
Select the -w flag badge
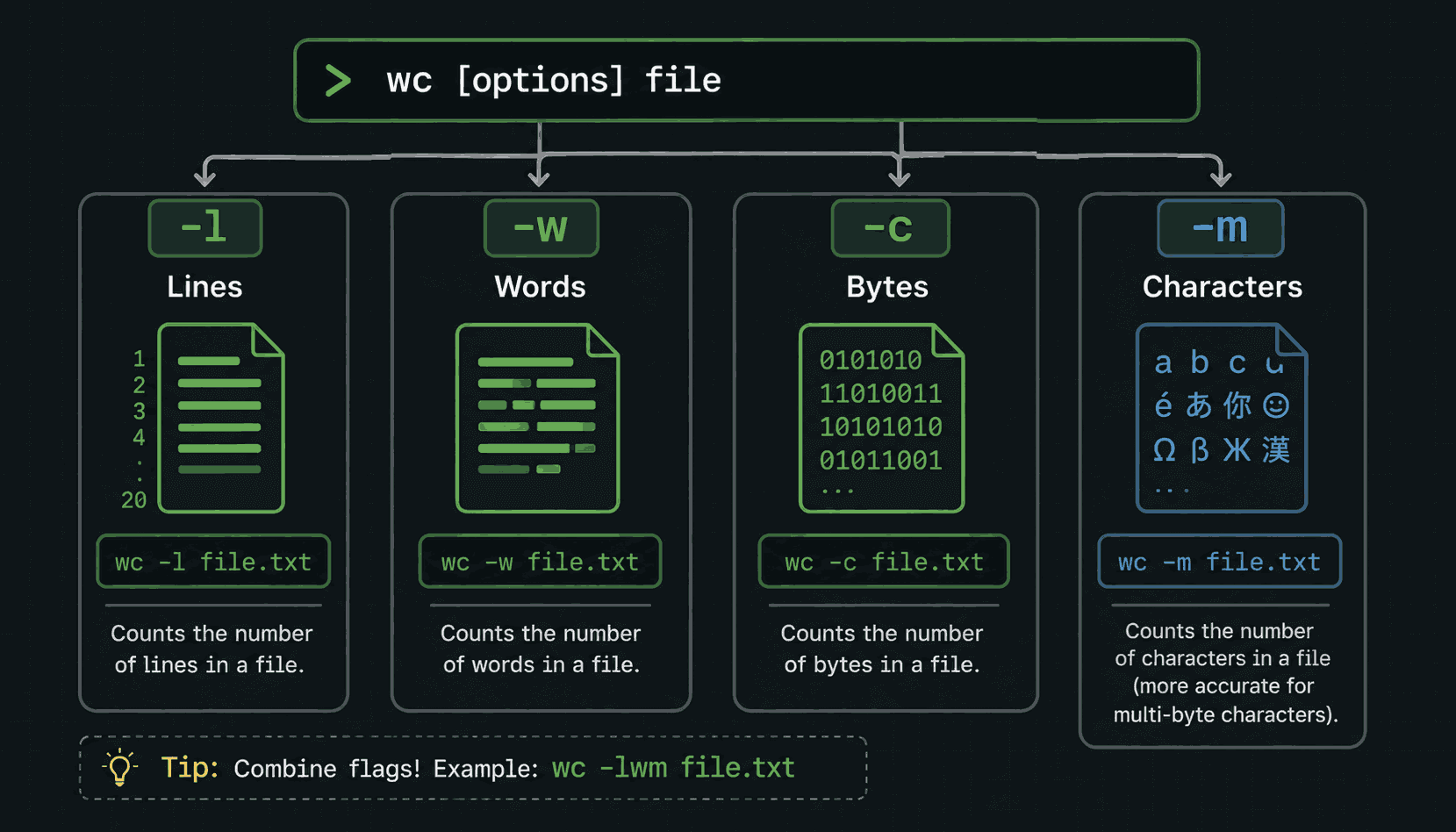point(542,228)
